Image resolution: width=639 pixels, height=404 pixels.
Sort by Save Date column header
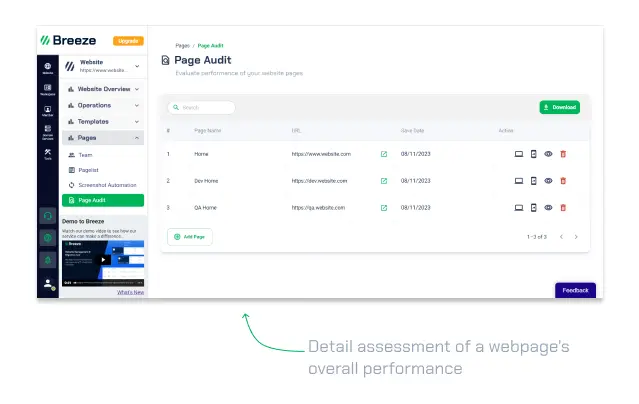(x=412, y=131)
